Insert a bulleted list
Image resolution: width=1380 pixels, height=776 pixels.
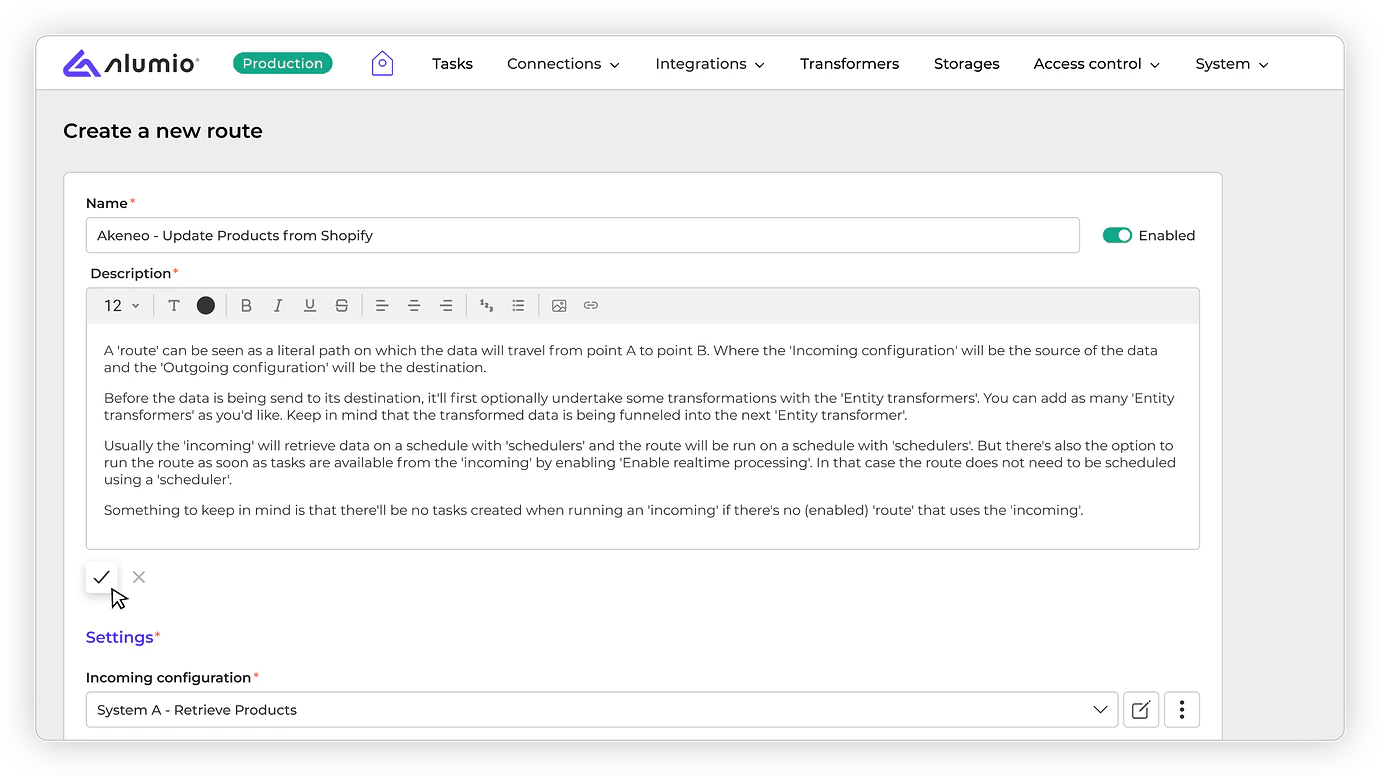518,306
